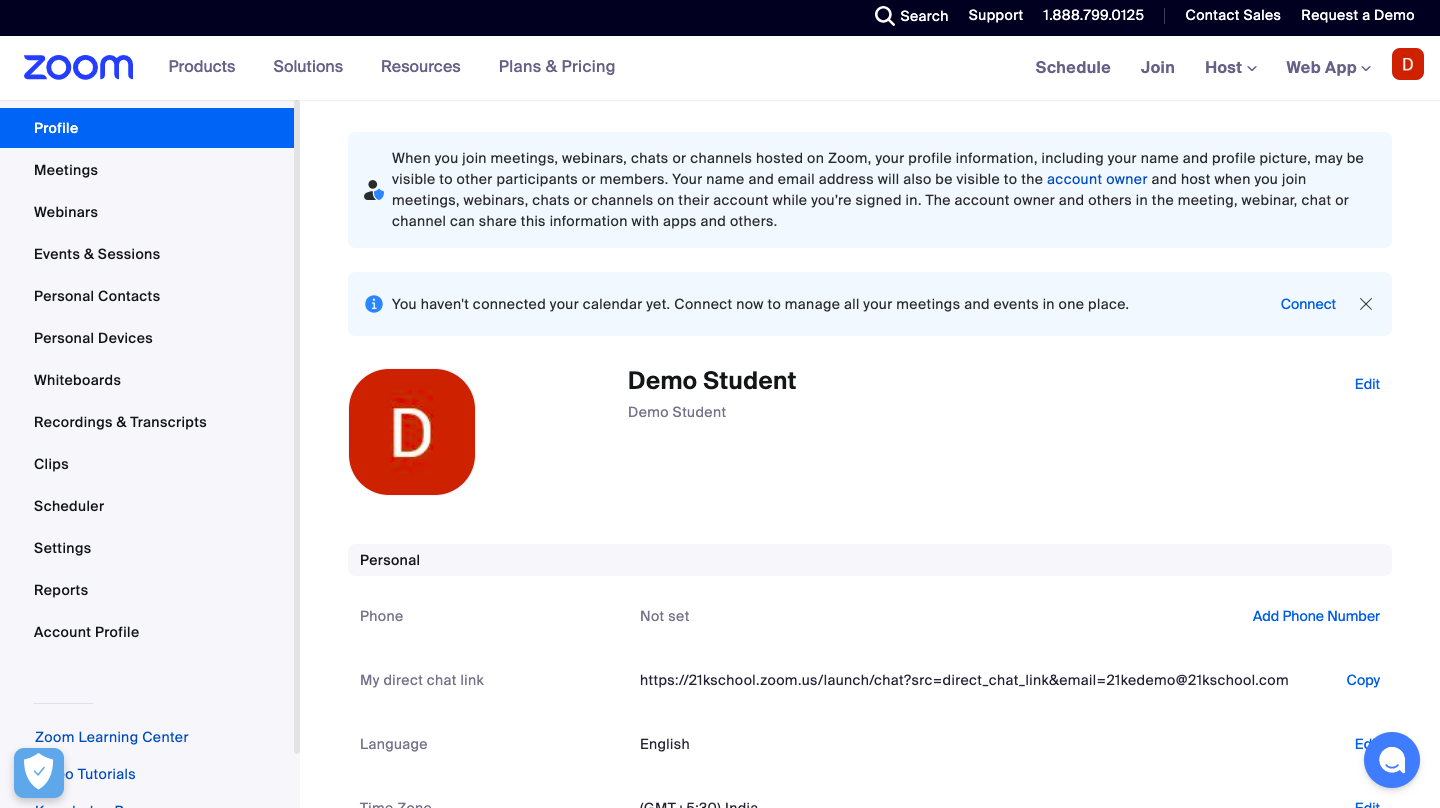This screenshot has width=1440, height=808.
Task: Click the Zoom logo
Action: (78, 67)
